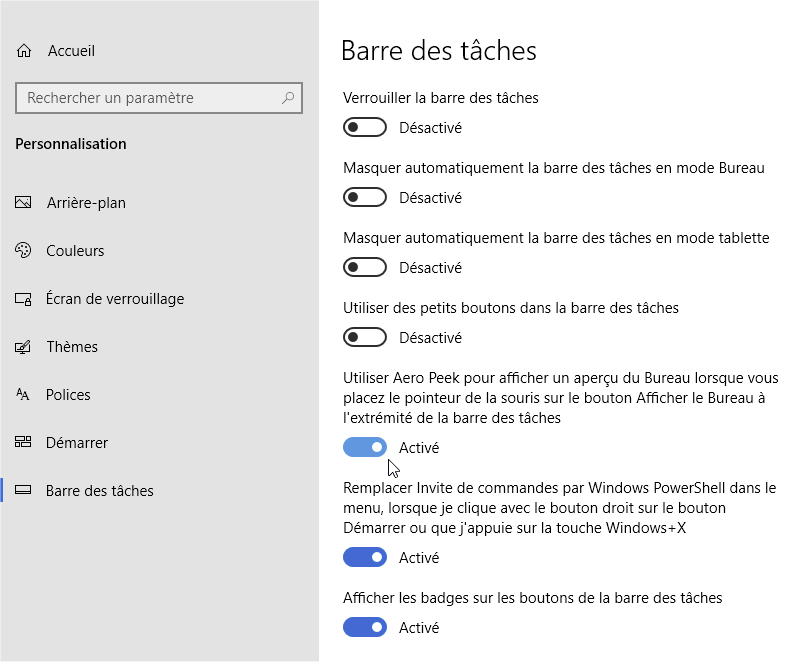Viewport: 803px width, 662px height.
Task: Toggle auto-hide taskbar in mode Bureau
Action: (365, 198)
